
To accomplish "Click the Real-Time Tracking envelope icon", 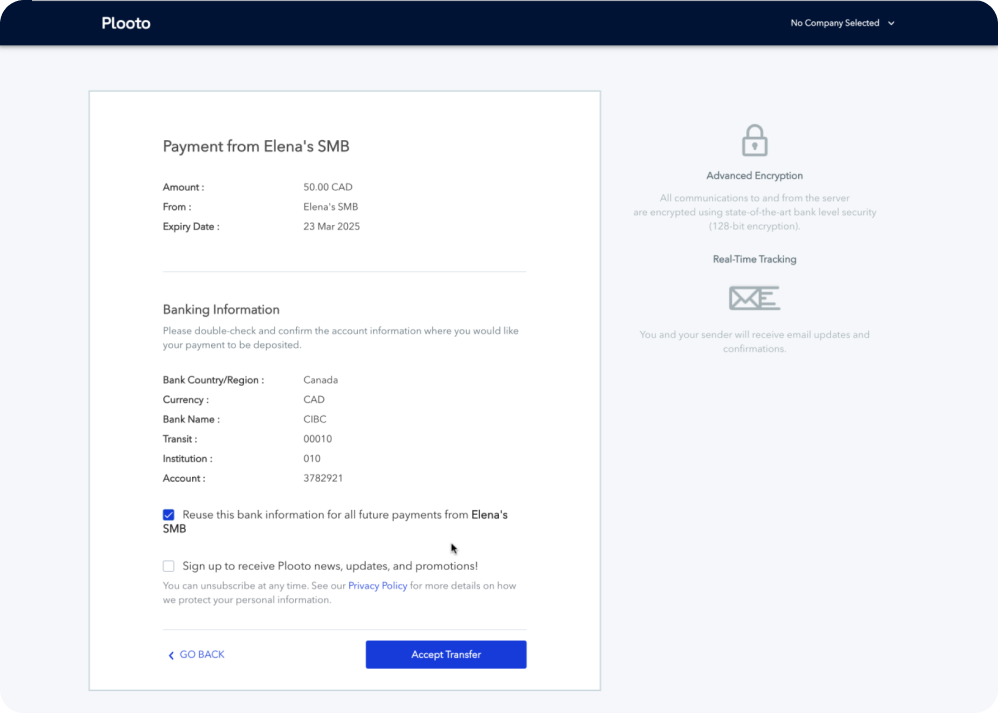I will click(x=754, y=298).
